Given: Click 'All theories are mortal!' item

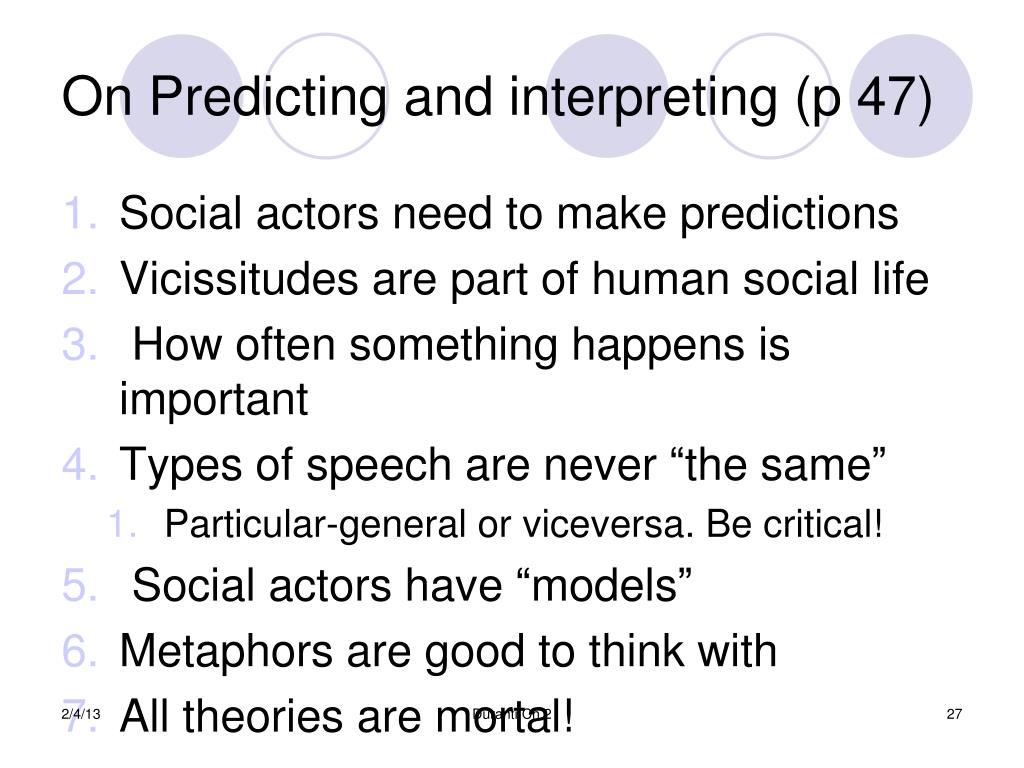Looking at the screenshot, I should [x=347, y=716].
